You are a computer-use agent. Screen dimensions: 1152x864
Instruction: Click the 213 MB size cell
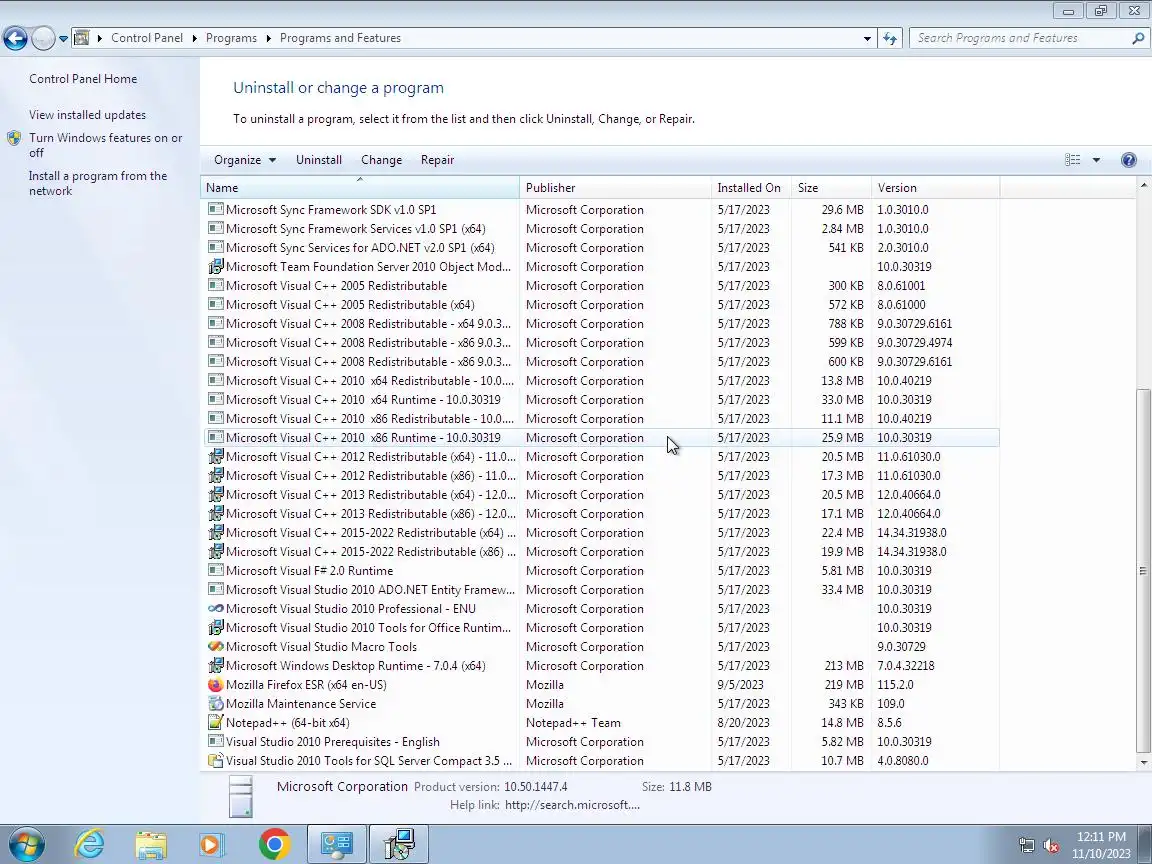point(843,666)
